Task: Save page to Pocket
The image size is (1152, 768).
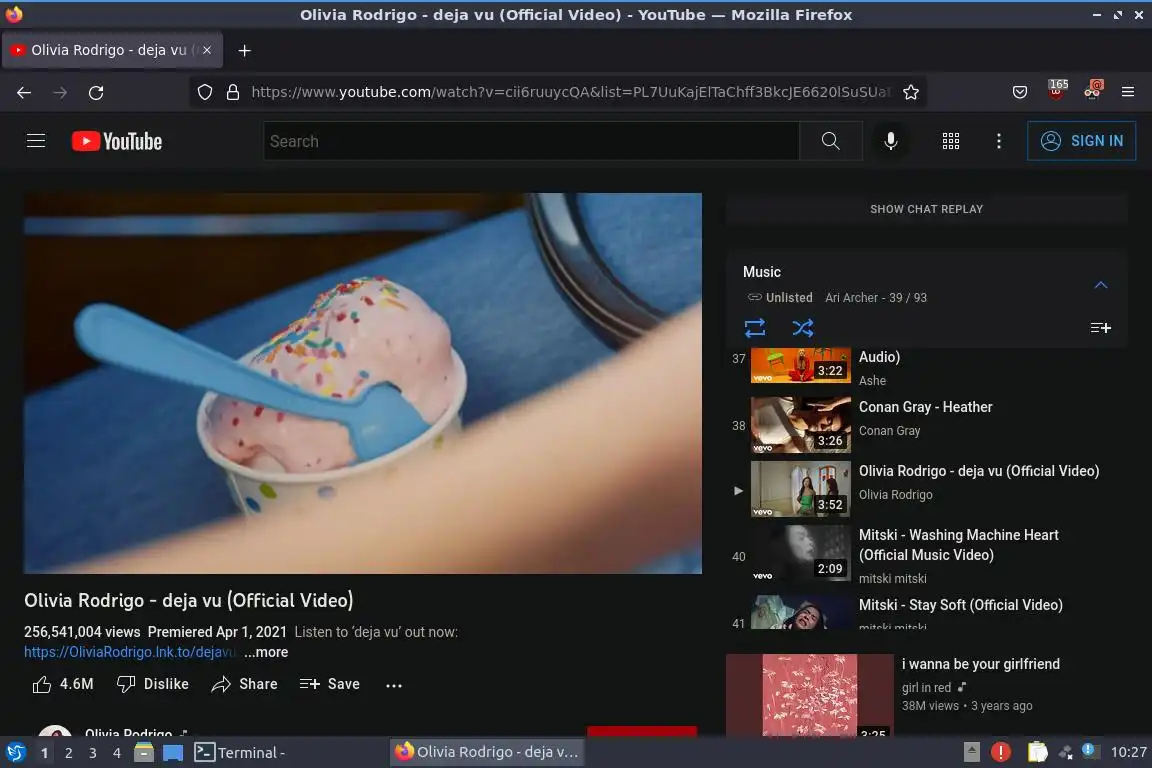Action: click(x=1020, y=93)
